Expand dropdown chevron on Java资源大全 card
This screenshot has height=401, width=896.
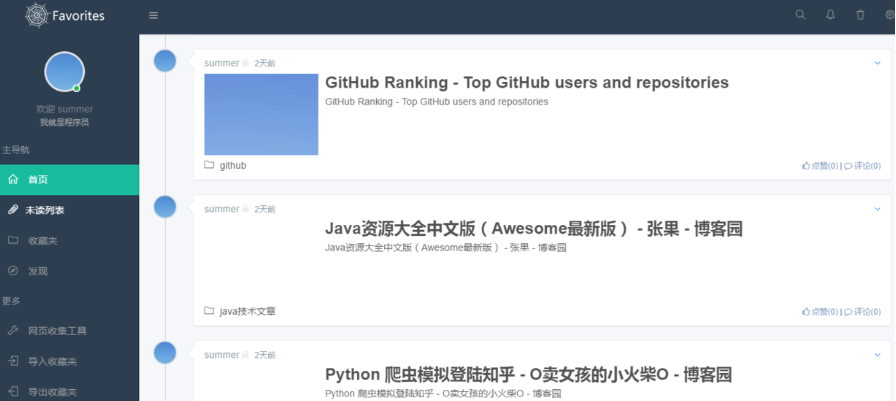878,209
